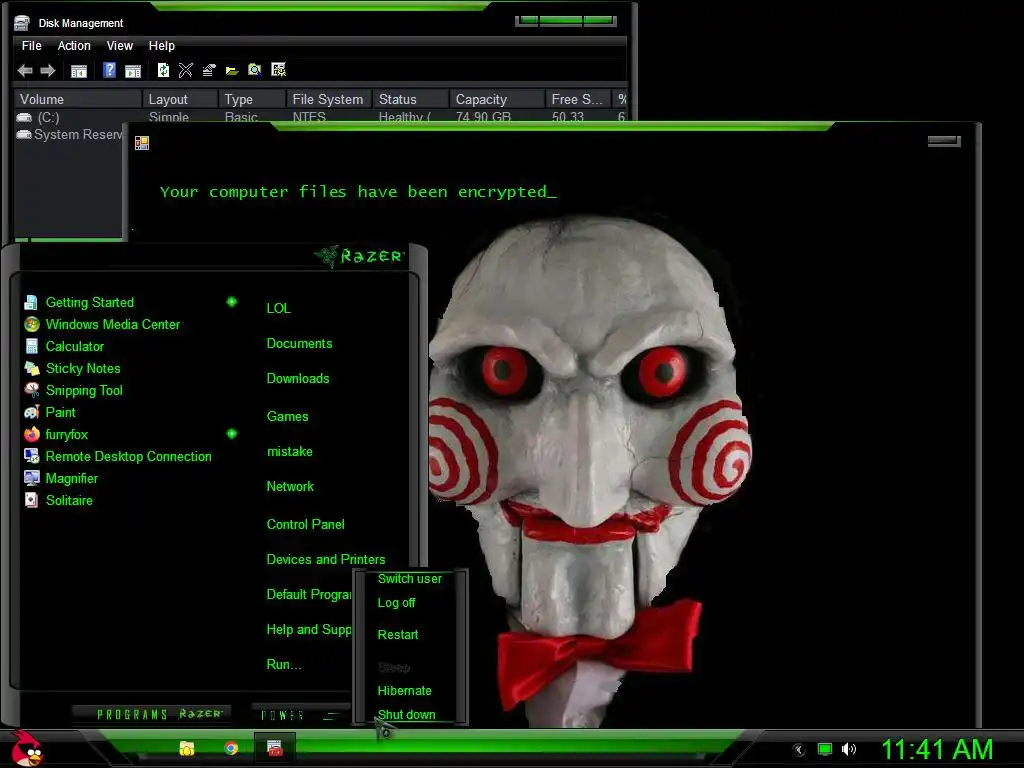Click the Back arrow in Disk Management toolbar
Viewport: 1024px width, 768px height.
tap(25, 71)
